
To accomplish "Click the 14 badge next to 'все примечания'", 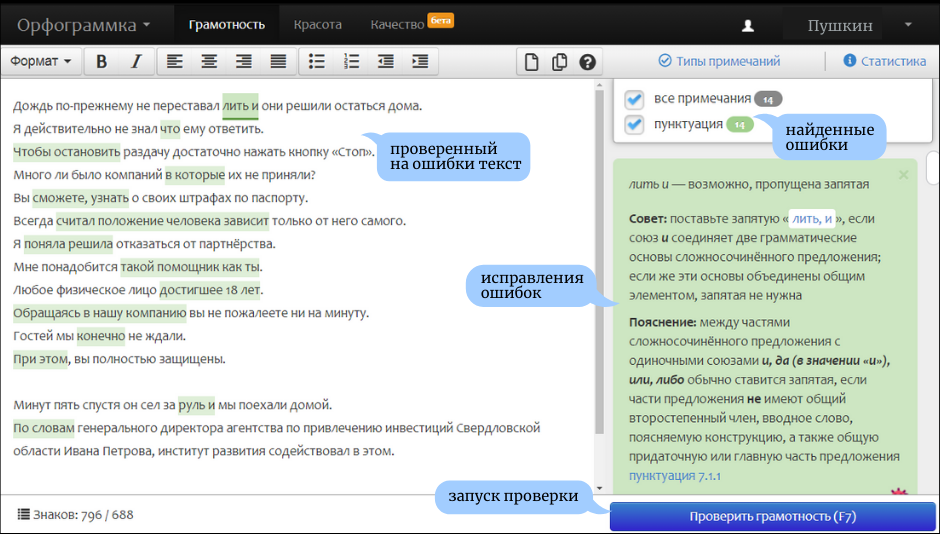I will pyautogui.click(x=768, y=99).
